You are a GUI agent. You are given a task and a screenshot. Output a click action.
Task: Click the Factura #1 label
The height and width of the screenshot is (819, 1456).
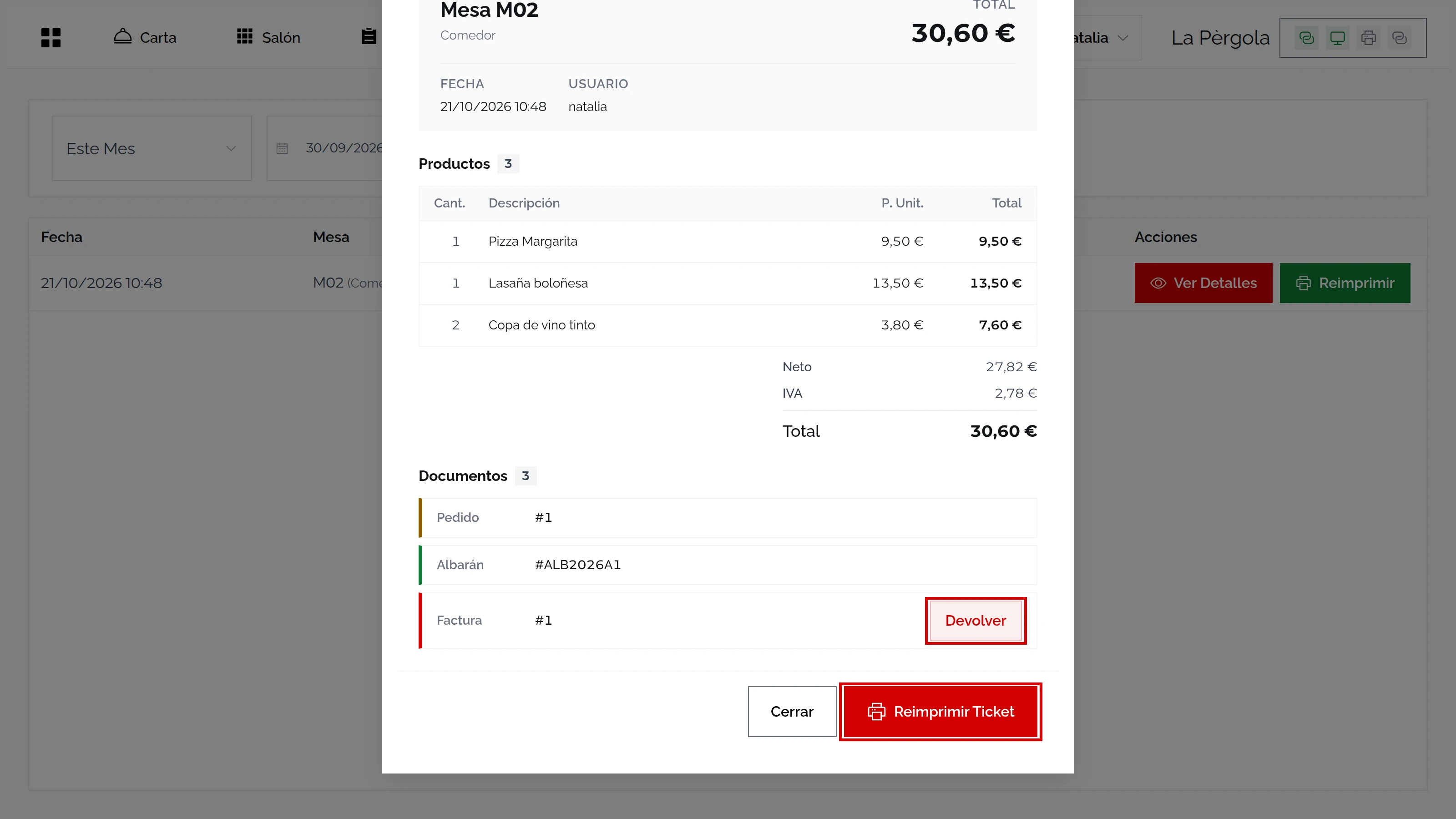point(459,621)
